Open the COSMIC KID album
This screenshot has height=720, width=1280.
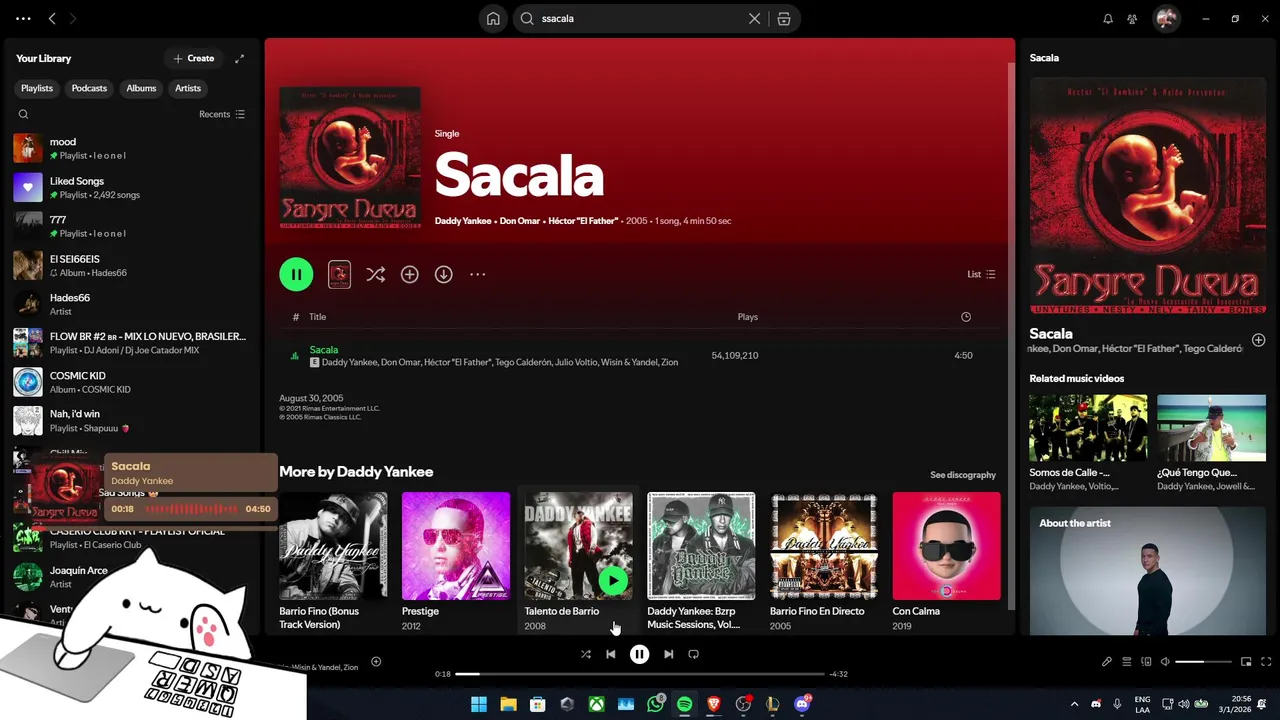[131, 382]
